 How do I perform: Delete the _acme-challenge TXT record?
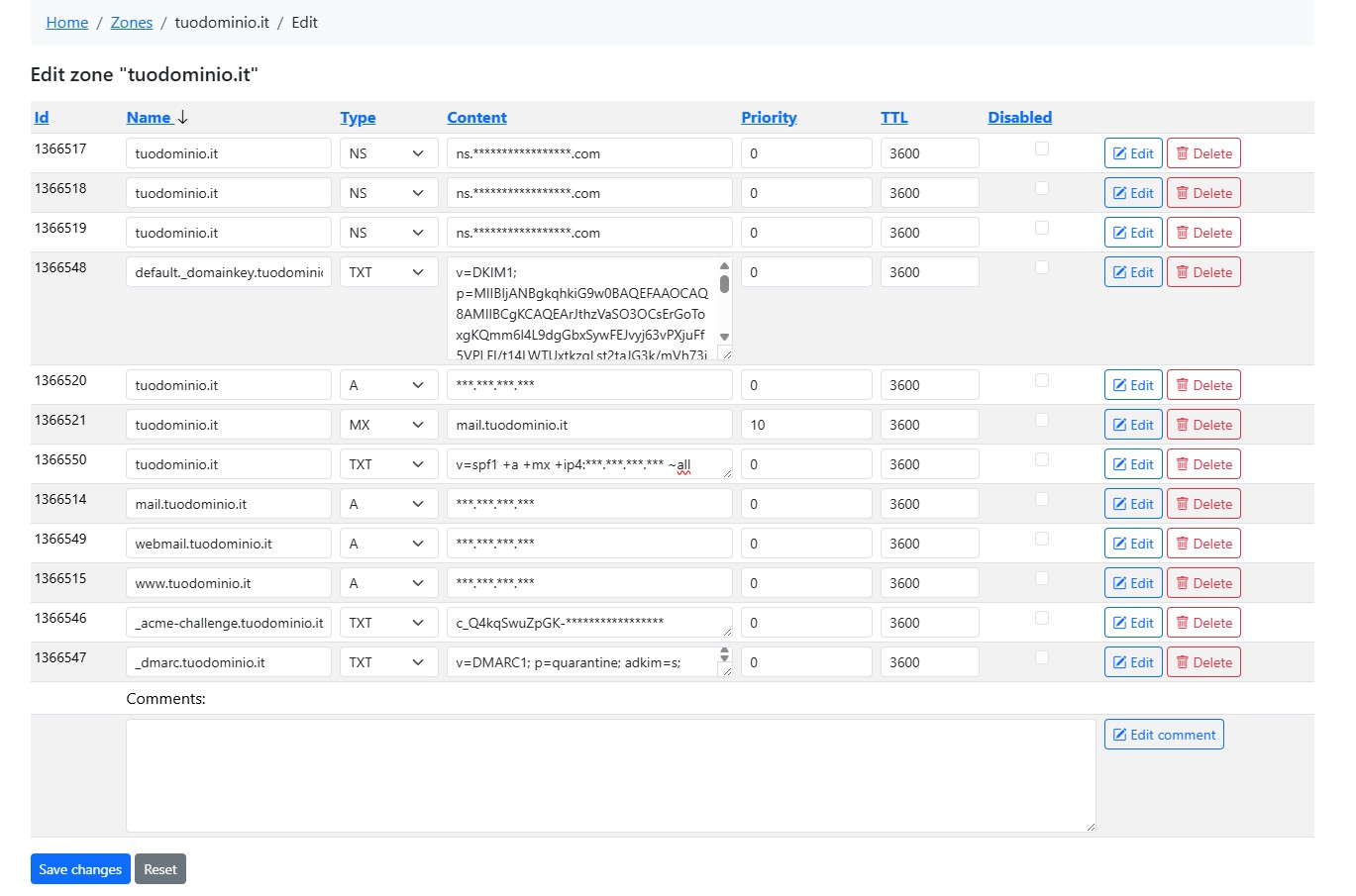(1203, 623)
